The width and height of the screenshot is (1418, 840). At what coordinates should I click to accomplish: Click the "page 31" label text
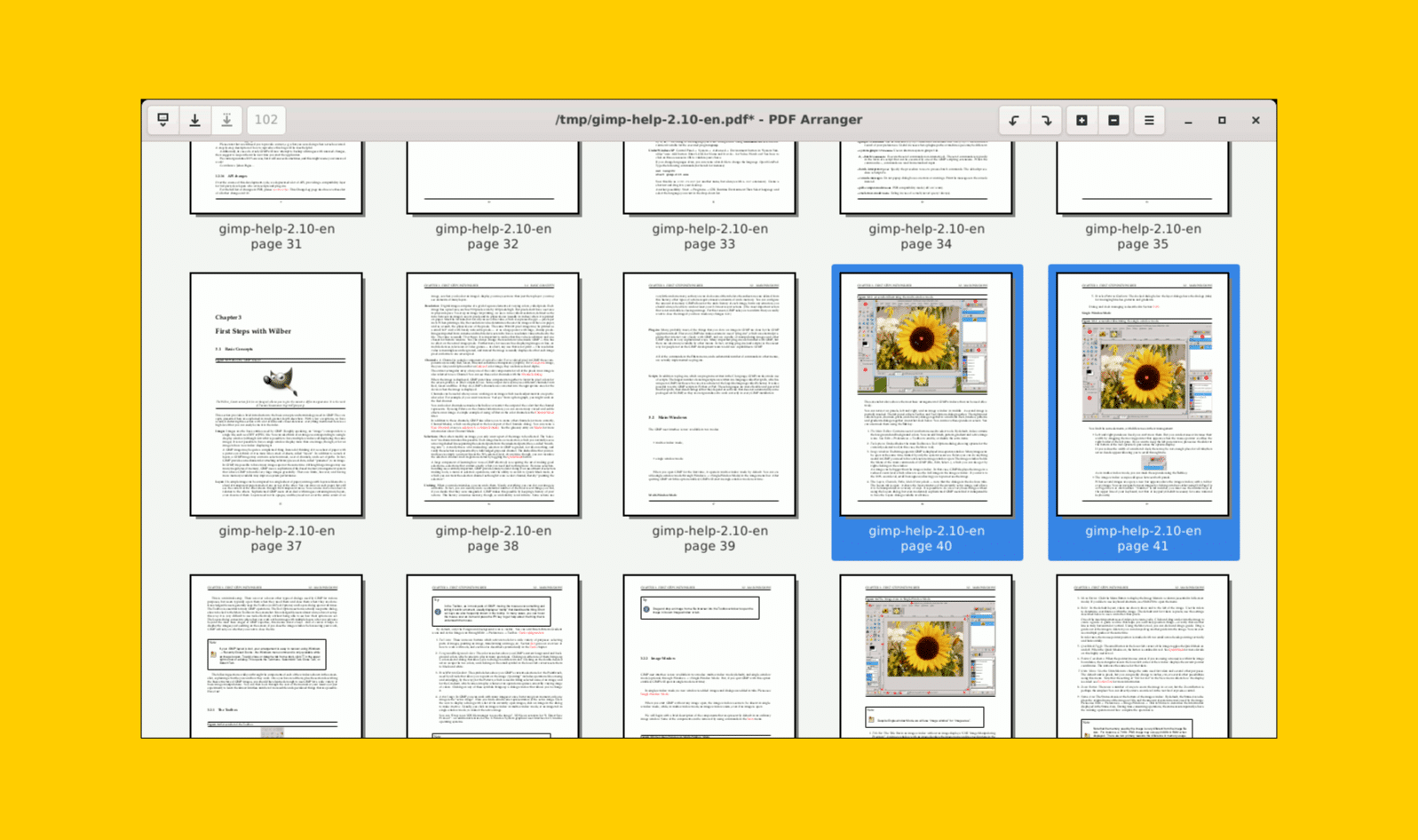(x=276, y=244)
